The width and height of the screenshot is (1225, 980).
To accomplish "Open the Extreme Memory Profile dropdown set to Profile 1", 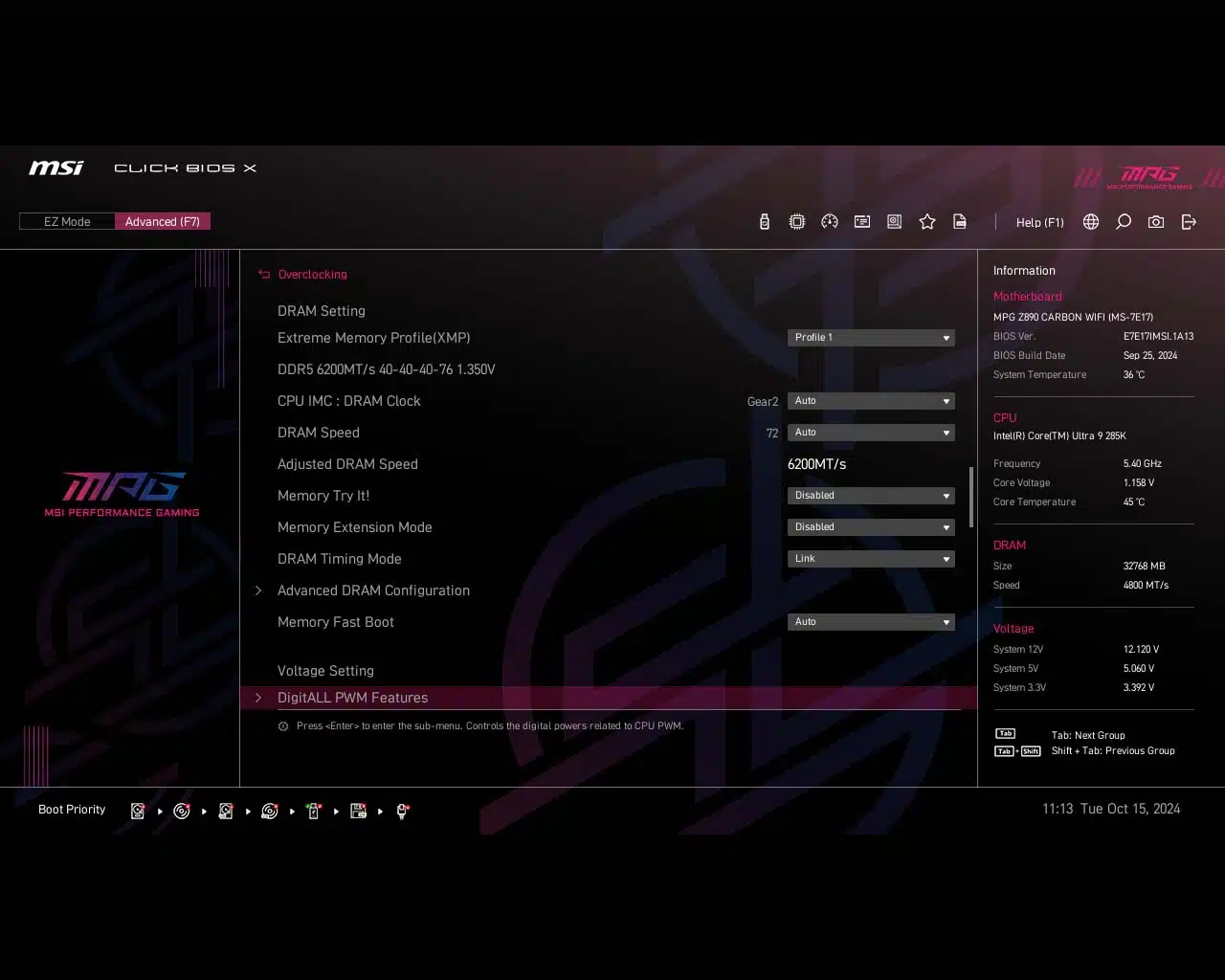I will click(871, 338).
